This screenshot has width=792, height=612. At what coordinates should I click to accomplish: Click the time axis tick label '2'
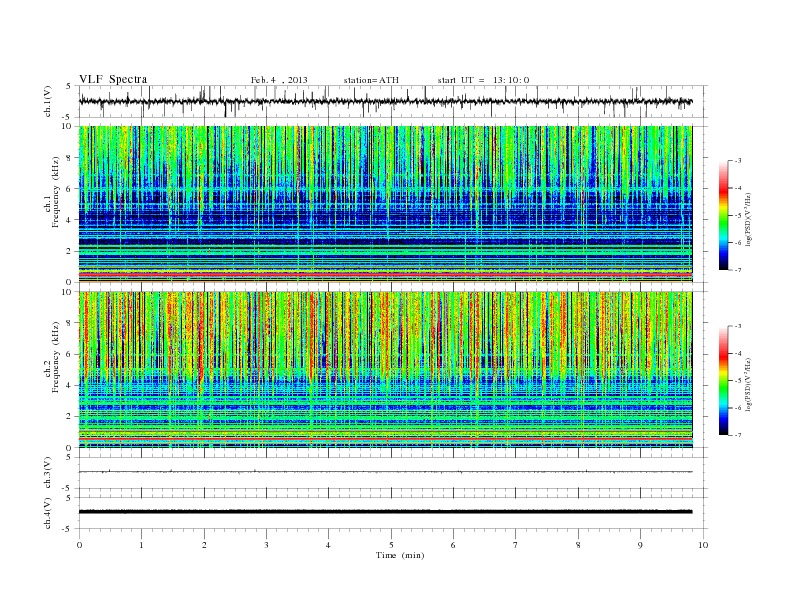pos(204,545)
